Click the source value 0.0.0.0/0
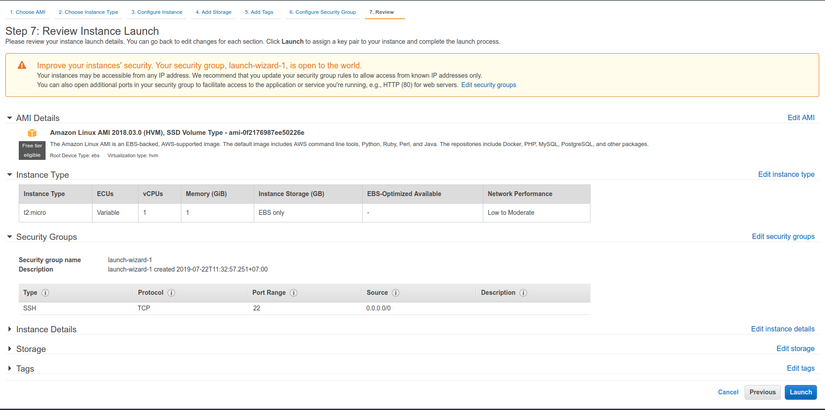825x410 pixels. coord(378,308)
